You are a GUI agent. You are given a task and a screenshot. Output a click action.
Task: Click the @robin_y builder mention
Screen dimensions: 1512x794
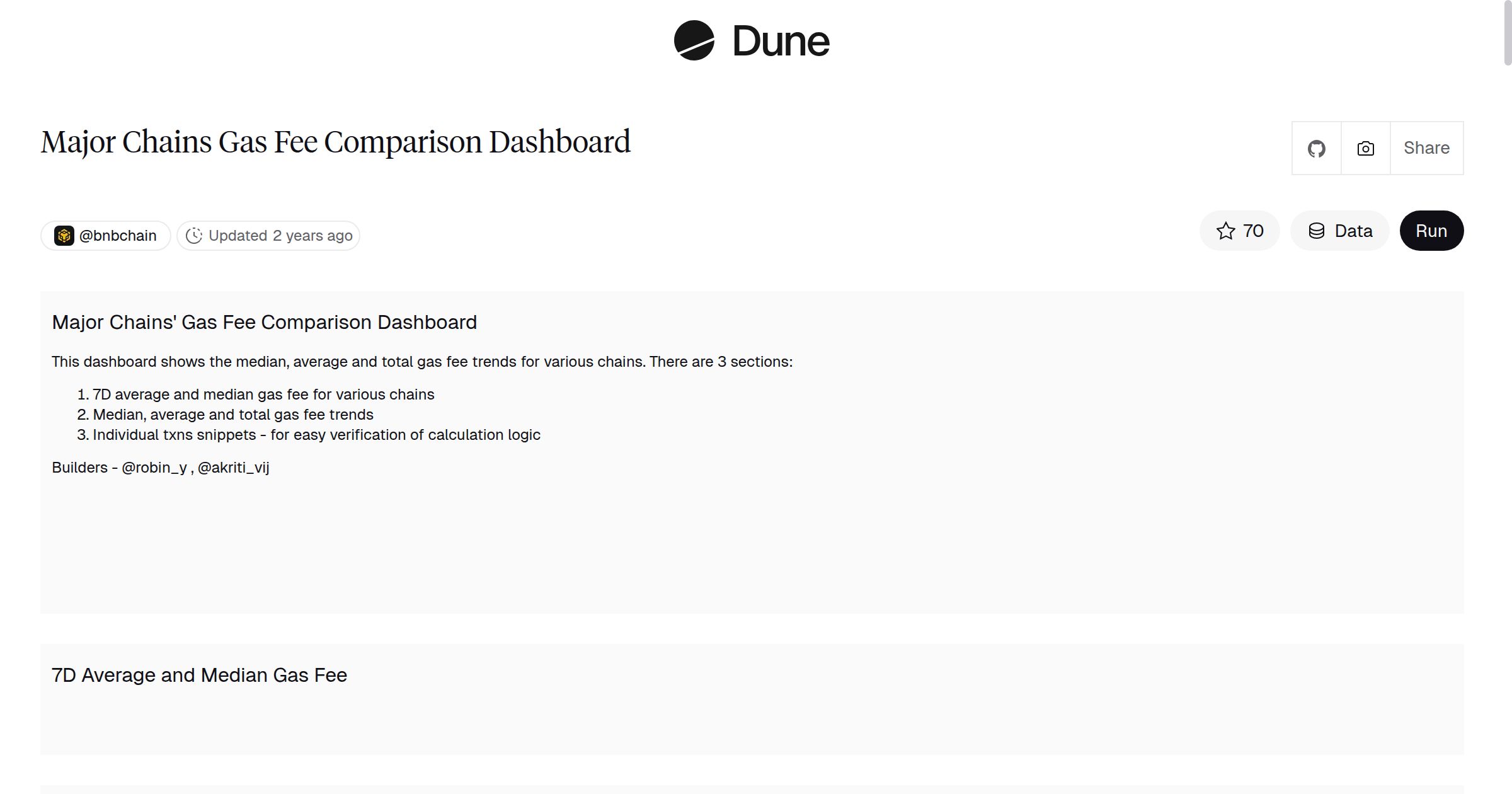153,468
